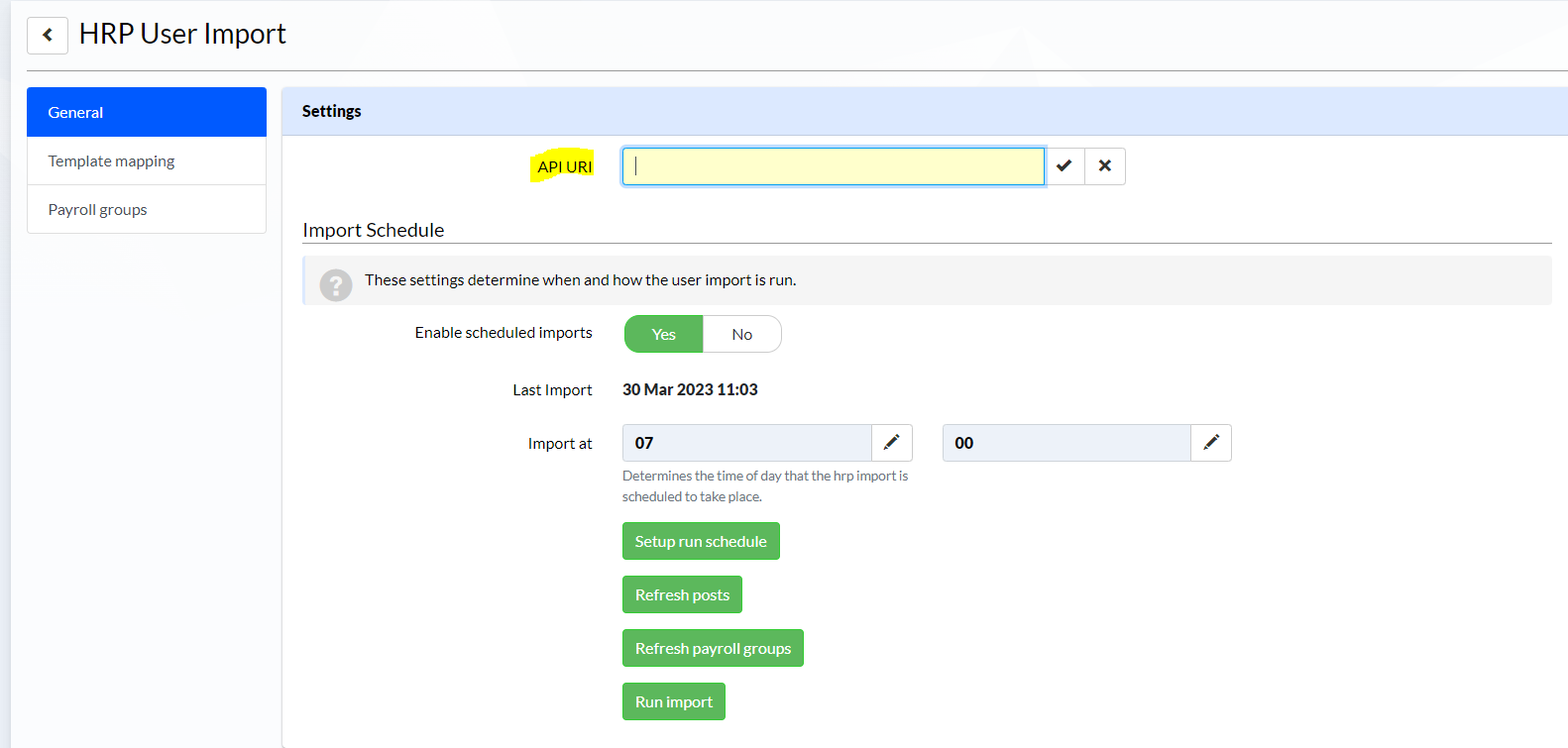Edit the import hour 07 with the pencil icon
1568x748 pixels.
coord(892,443)
